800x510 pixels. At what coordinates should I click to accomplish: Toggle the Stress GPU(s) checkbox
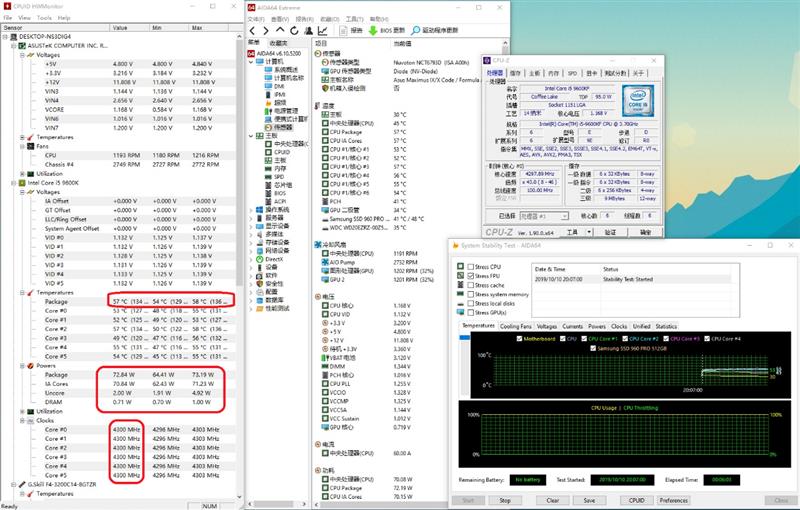click(471, 313)
